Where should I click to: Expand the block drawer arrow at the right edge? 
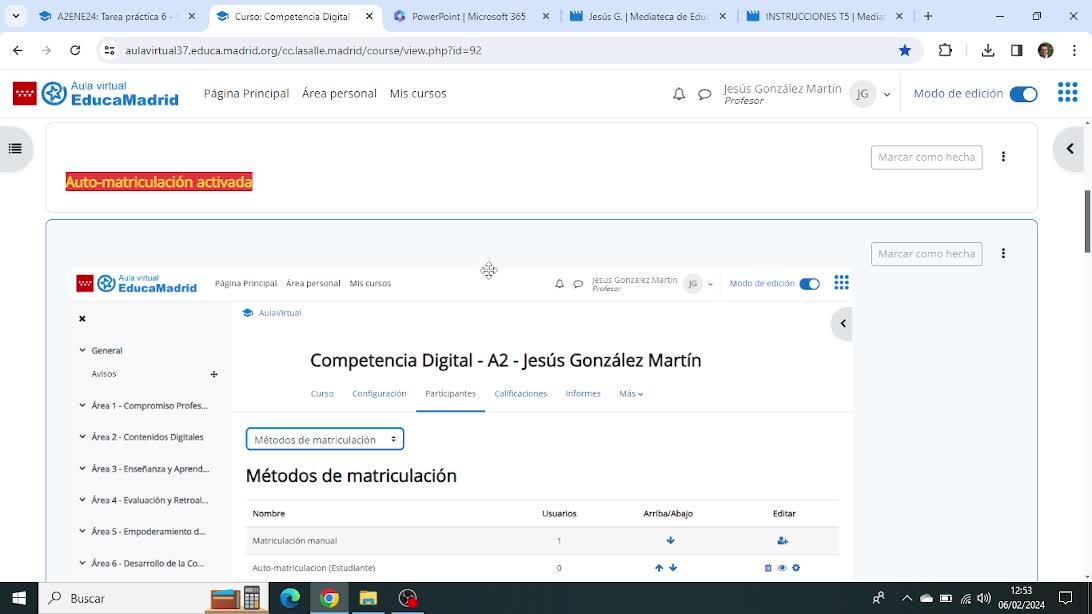(1070, 148)
